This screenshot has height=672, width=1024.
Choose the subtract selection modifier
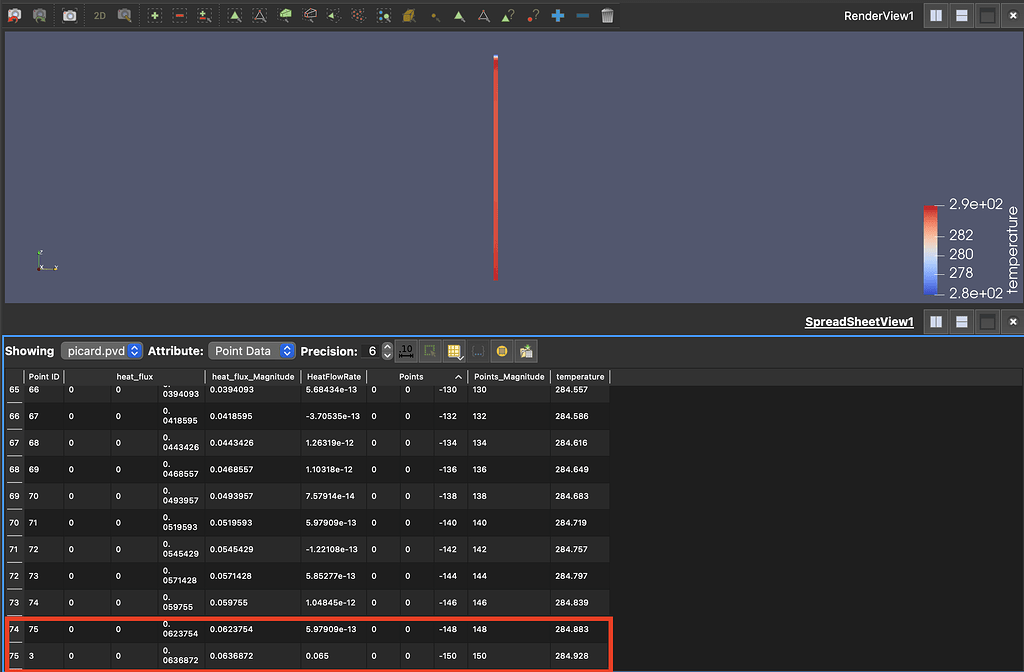[x=180, y=16]
